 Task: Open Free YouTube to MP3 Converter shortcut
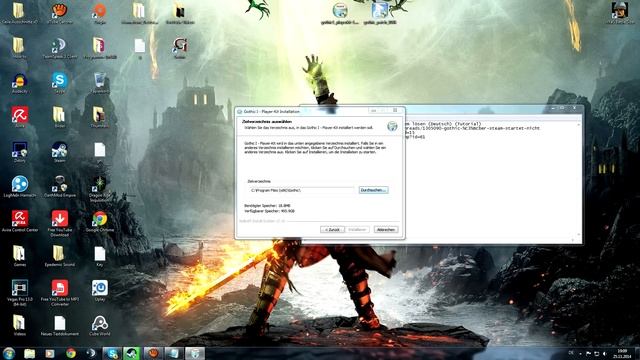click(x=60, y=292)
